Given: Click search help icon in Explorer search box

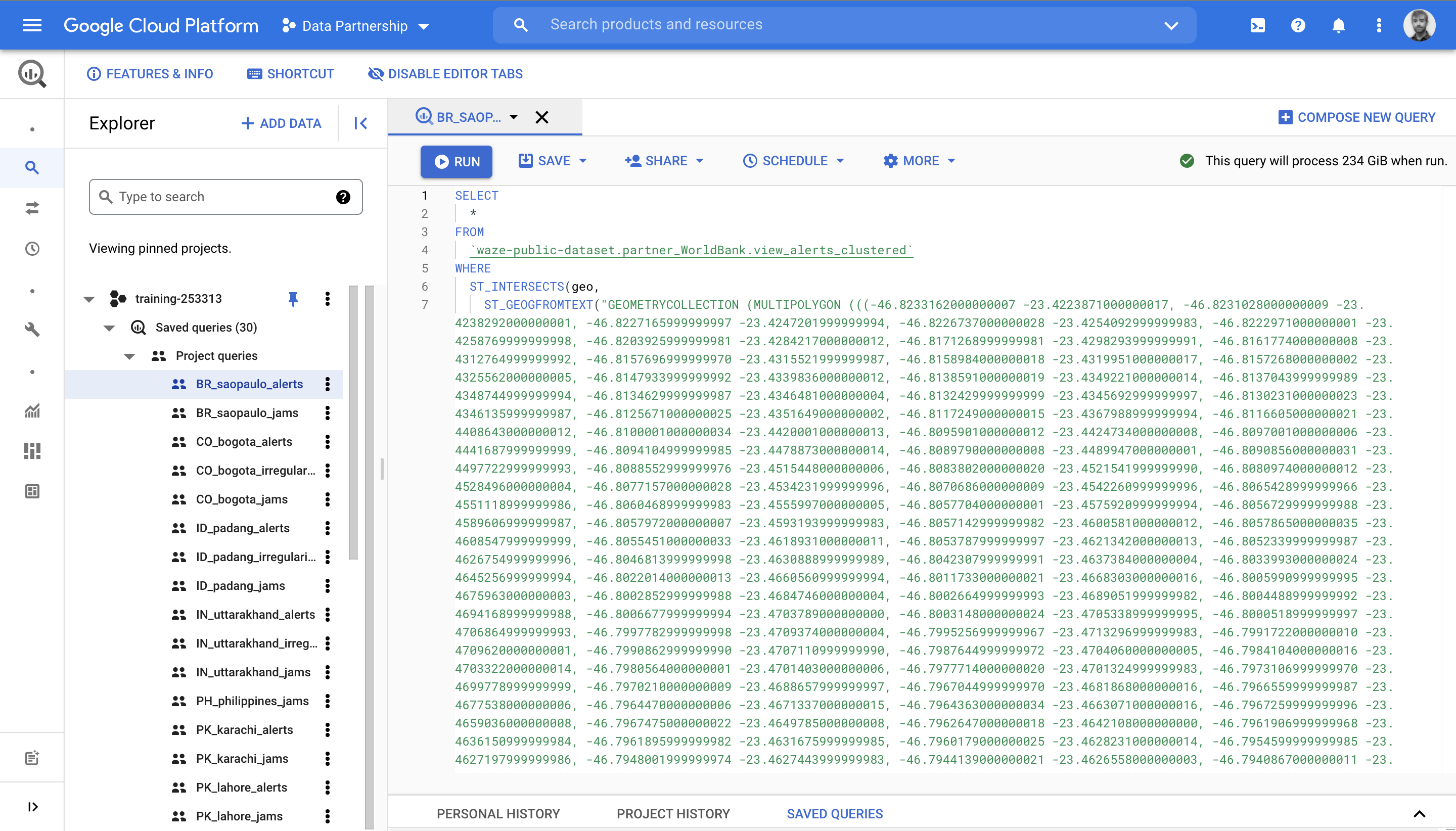Looking at the screenshot, I should pos(343,197).
